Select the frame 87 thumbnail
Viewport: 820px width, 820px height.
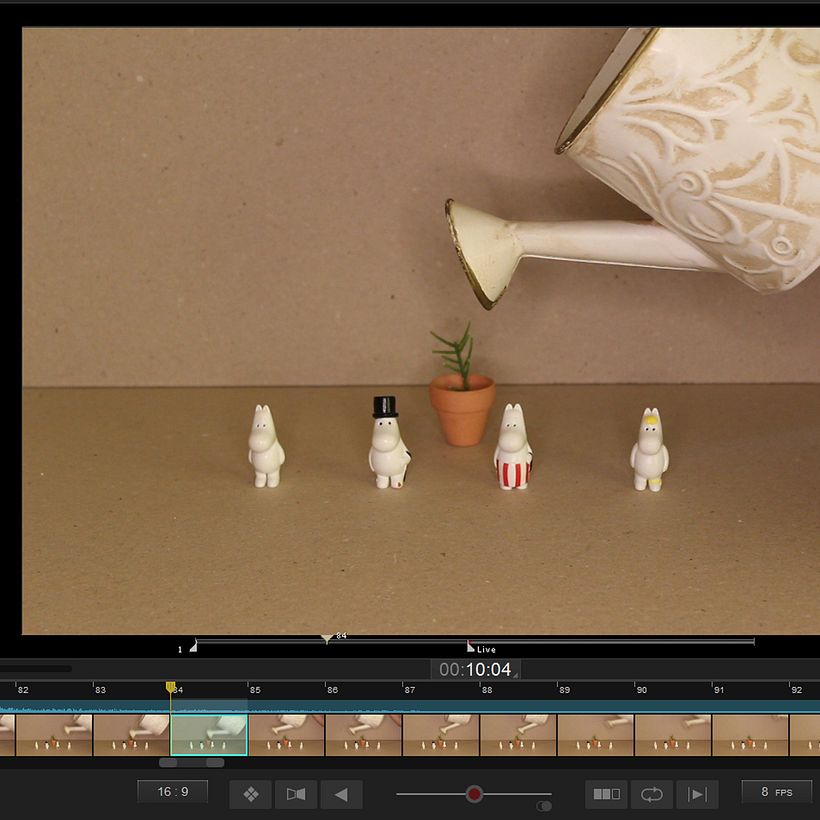pyautogui.click(x=441, y=735)
